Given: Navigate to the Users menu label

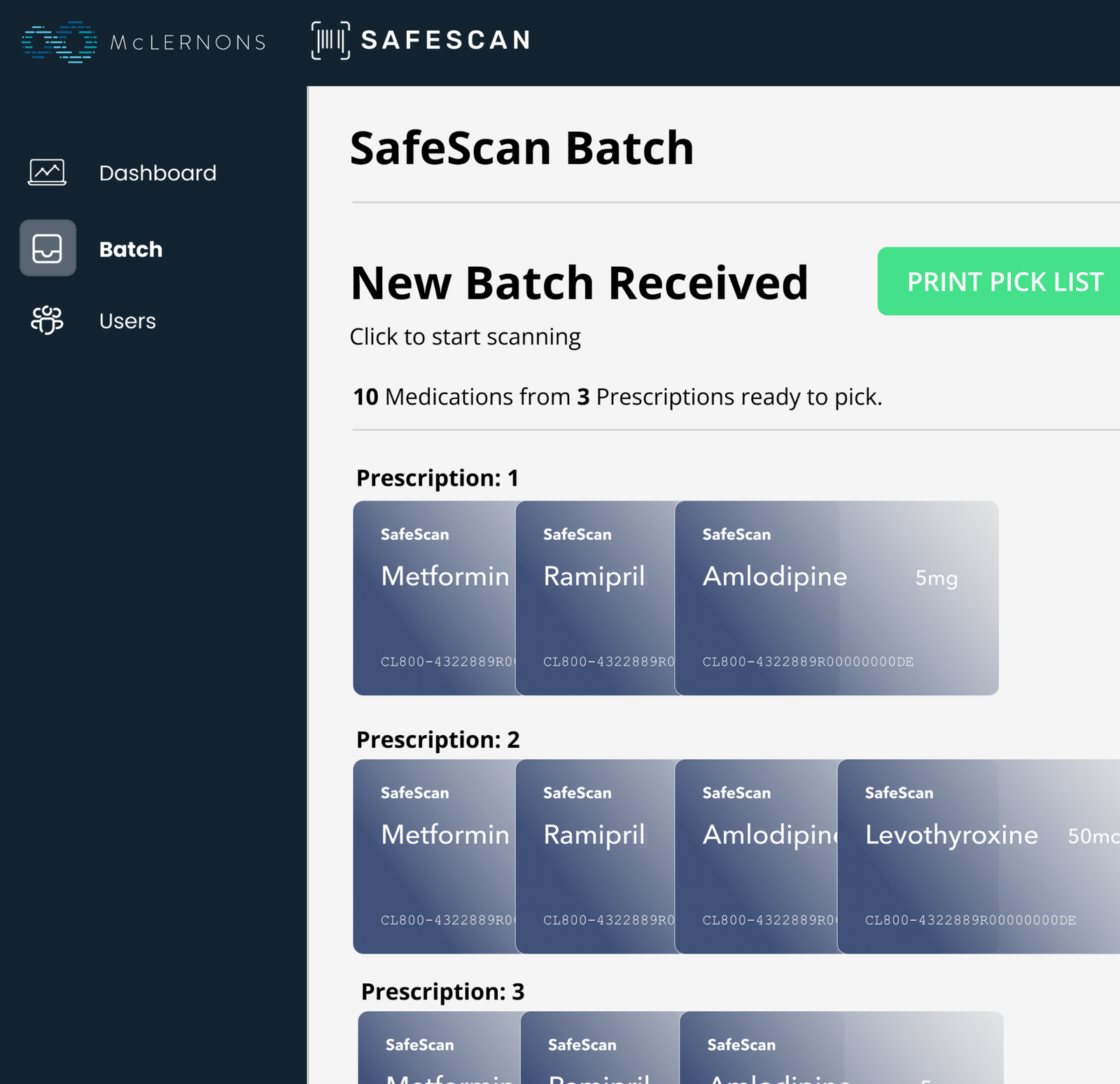Looking at the screenshot, I should pyautogui.click(x=127, y=321).
